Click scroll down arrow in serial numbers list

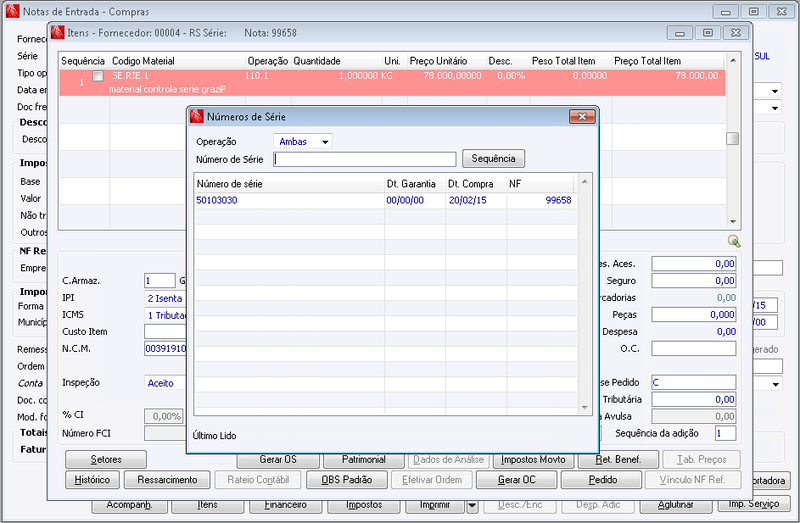[585, 408]
